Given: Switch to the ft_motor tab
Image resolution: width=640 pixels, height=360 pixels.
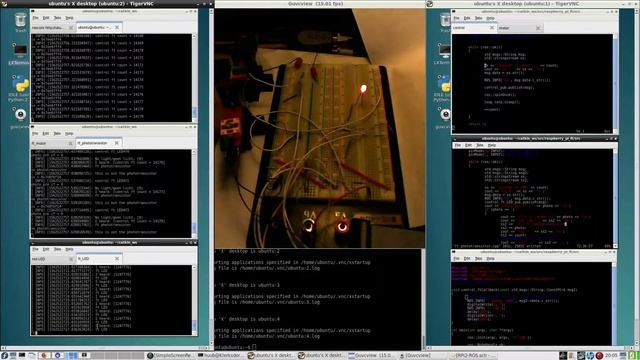Looking at the screenshot, I should (52, 143).
